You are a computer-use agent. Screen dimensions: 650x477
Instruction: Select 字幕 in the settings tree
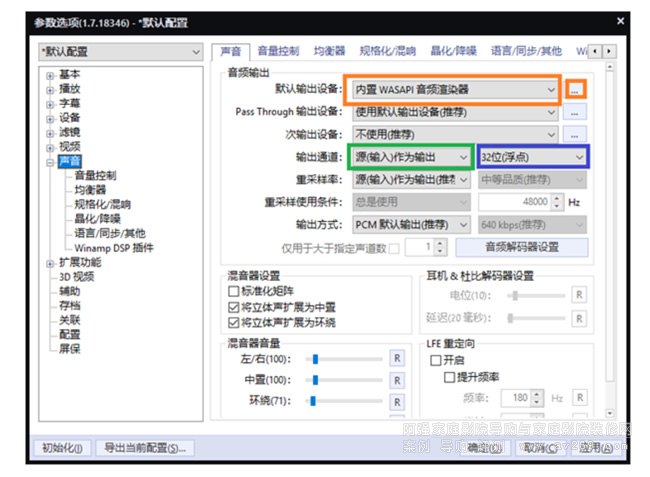pyautogui.click(x=70, y=103)
